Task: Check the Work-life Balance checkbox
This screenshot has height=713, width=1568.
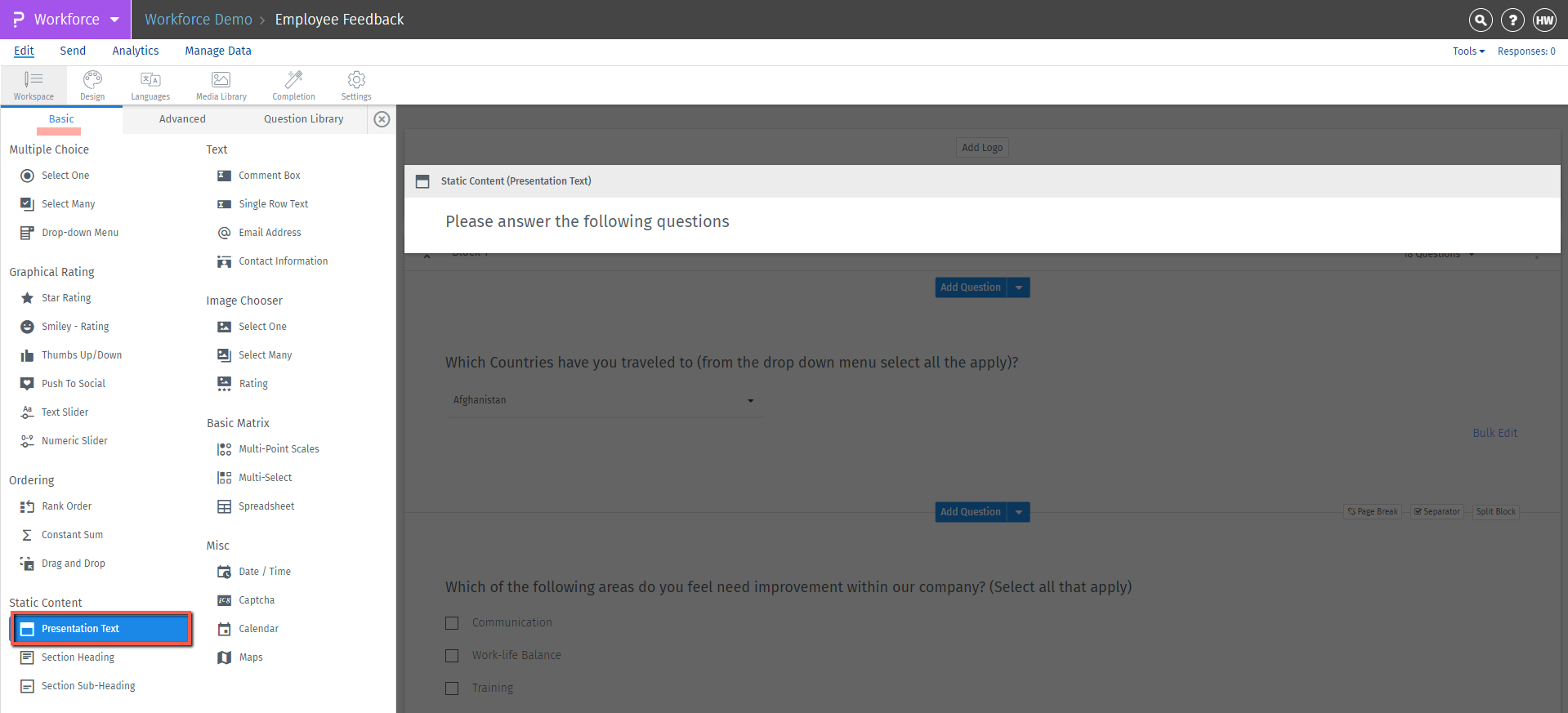Action: point(452,655)
